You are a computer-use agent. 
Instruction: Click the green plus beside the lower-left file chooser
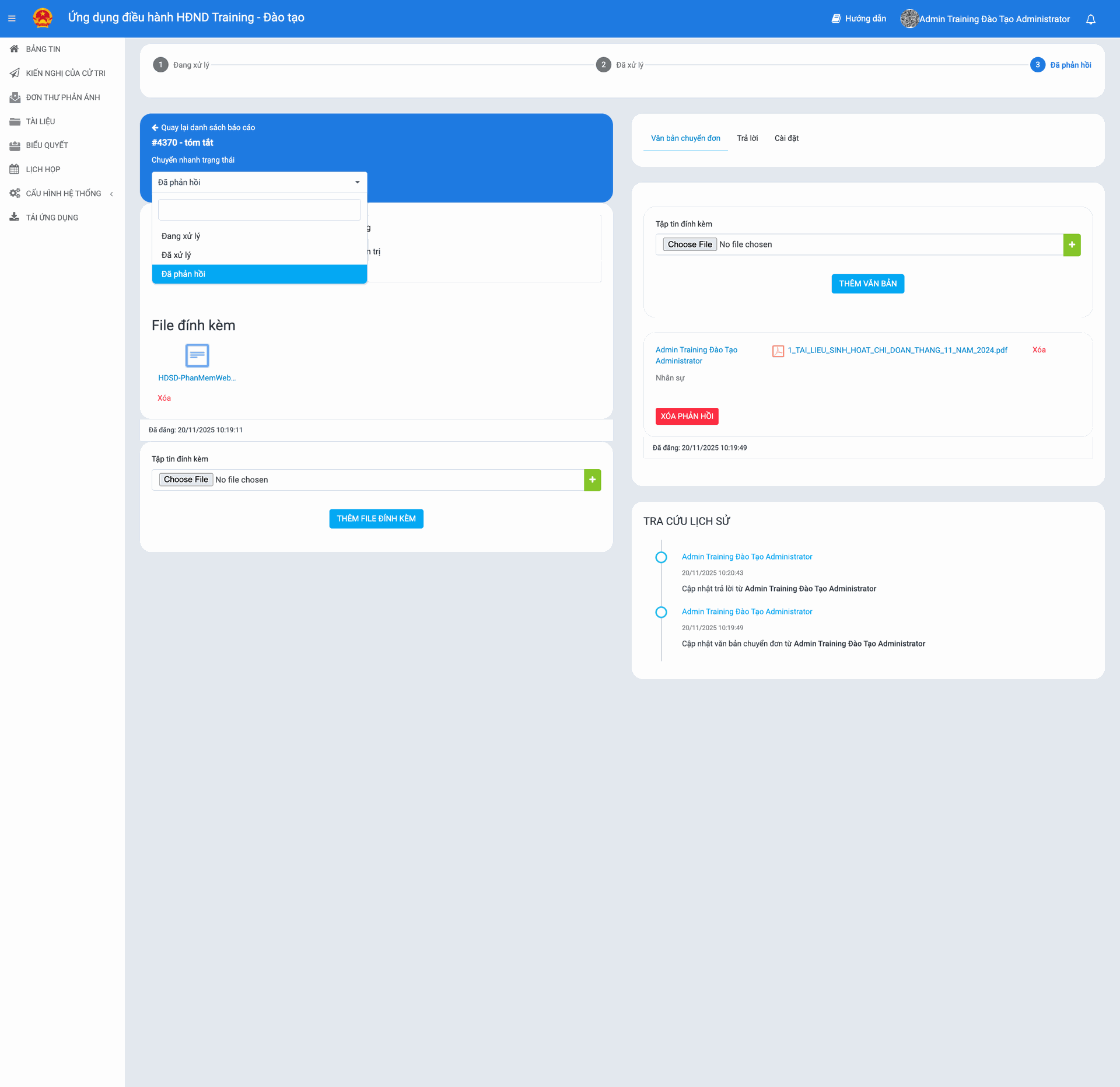pyautogui.click(x=592, y=480)
